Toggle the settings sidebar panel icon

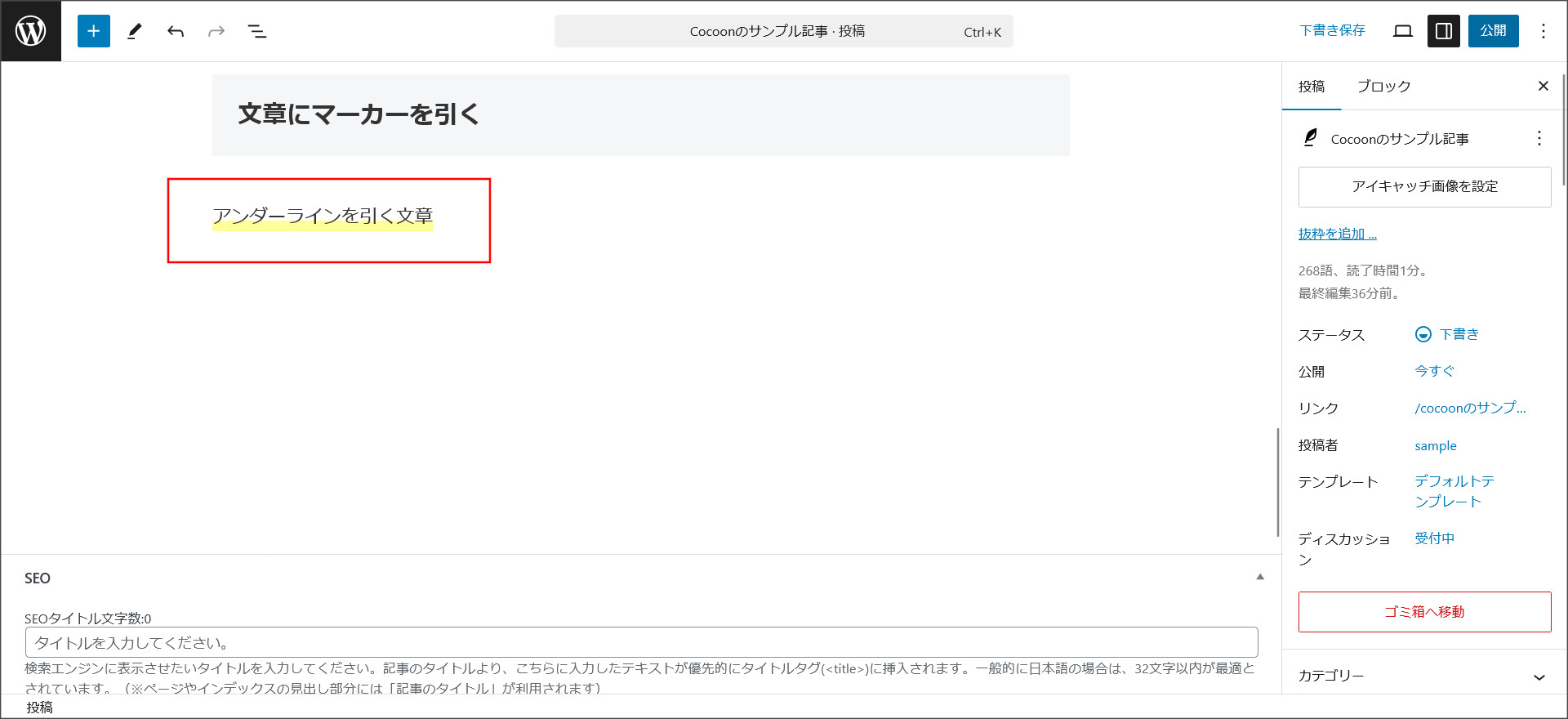coord(1444,31)
